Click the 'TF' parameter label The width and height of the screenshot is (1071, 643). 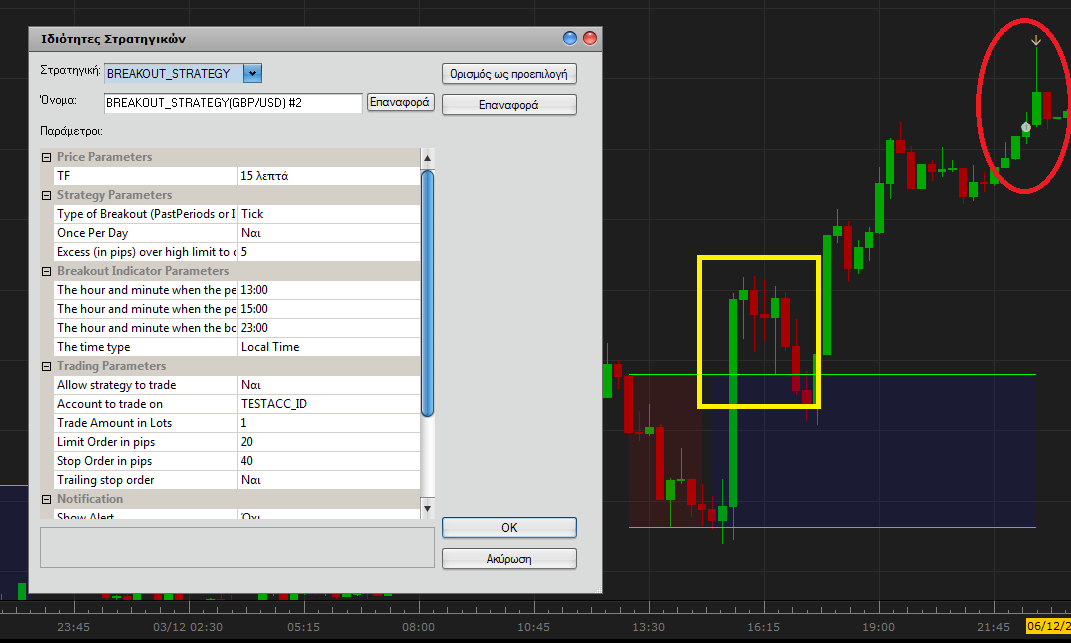coord(64,176)
